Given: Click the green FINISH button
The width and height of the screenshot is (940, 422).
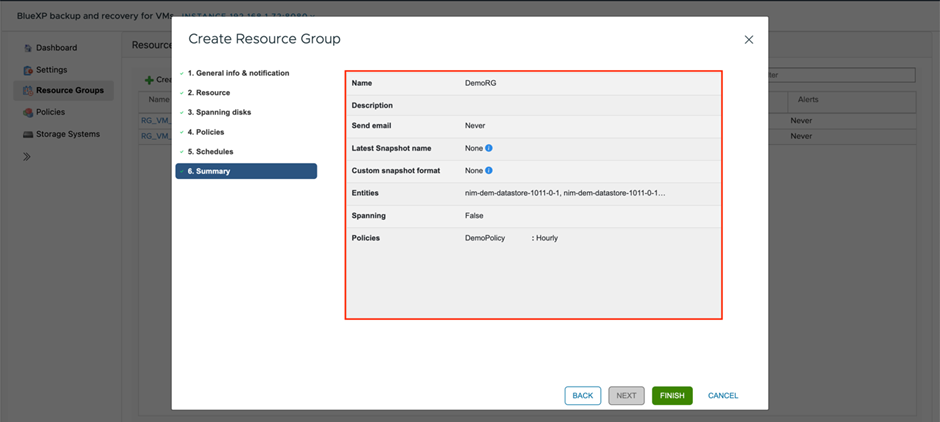Looking at the screenshot, I should click(x=672, y=396).
